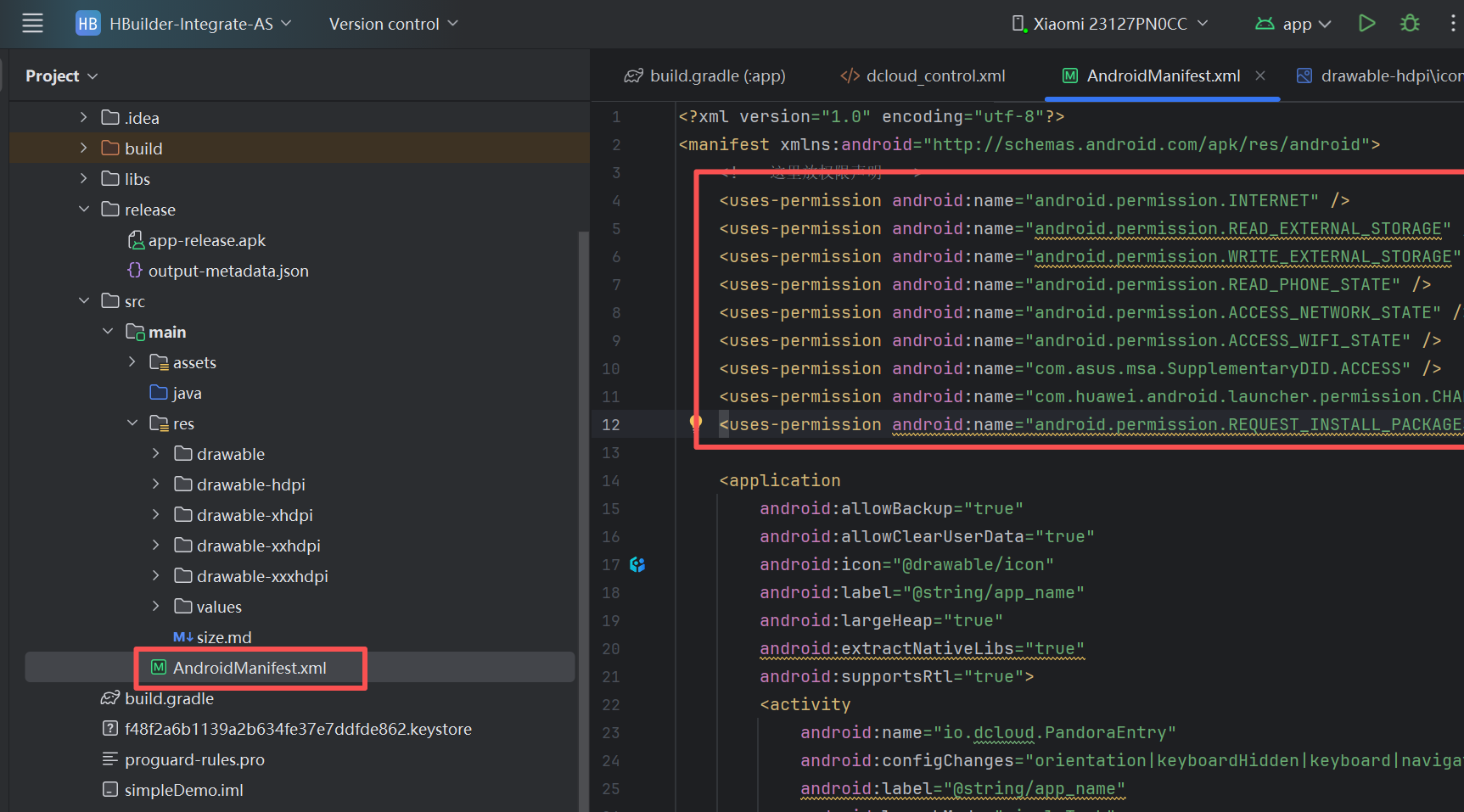
Task: Expand the assets folder
Action: click(132, 361)
